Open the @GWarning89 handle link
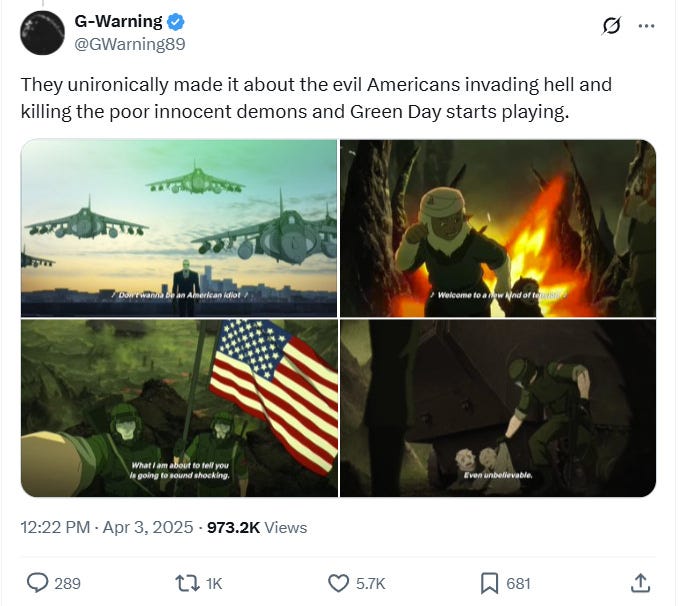The height and width of the screenshot is (606, 679). click(130, 44)
